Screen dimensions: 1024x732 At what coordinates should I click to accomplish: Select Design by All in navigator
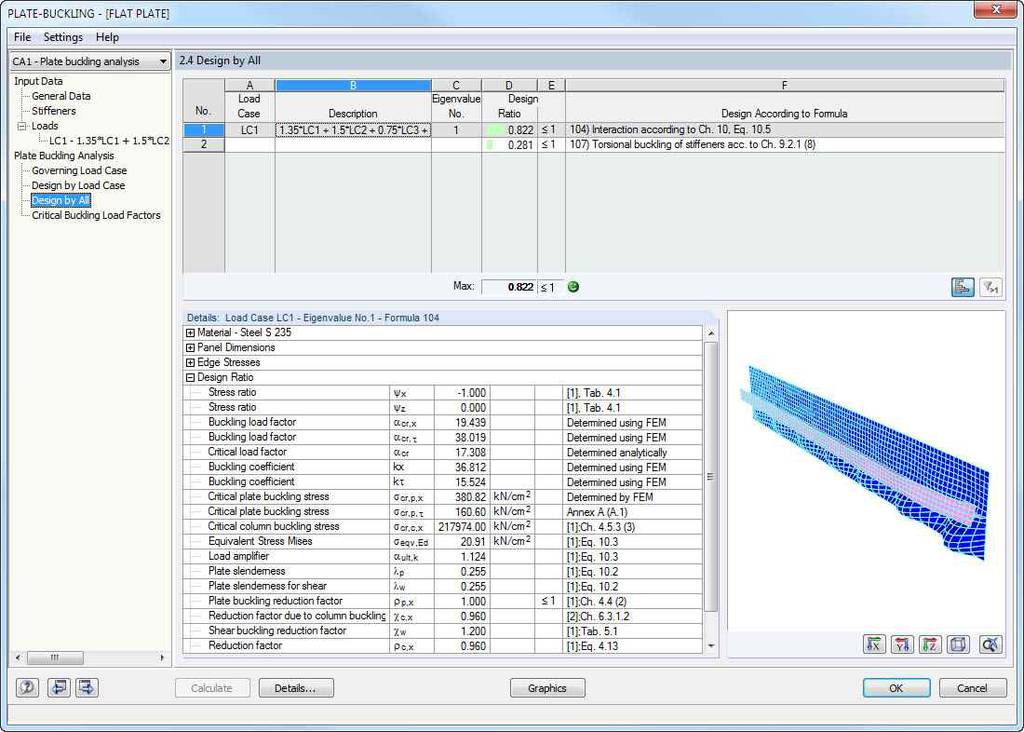coord(61,200)
